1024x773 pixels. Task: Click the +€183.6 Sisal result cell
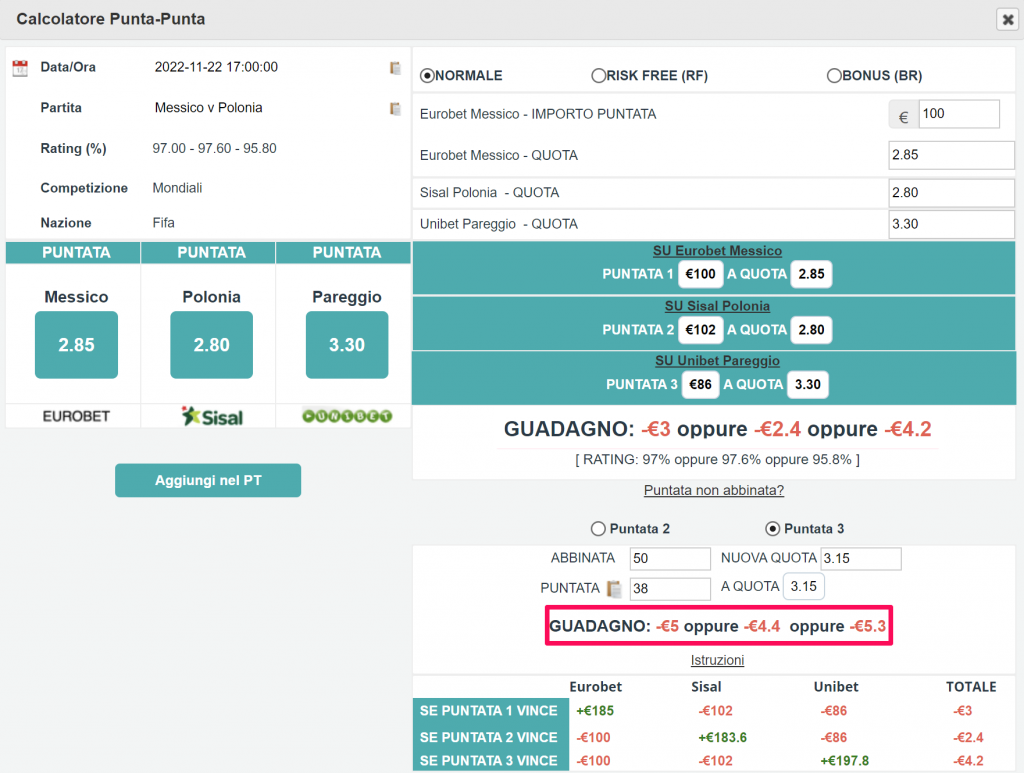(x=722, y=737)
